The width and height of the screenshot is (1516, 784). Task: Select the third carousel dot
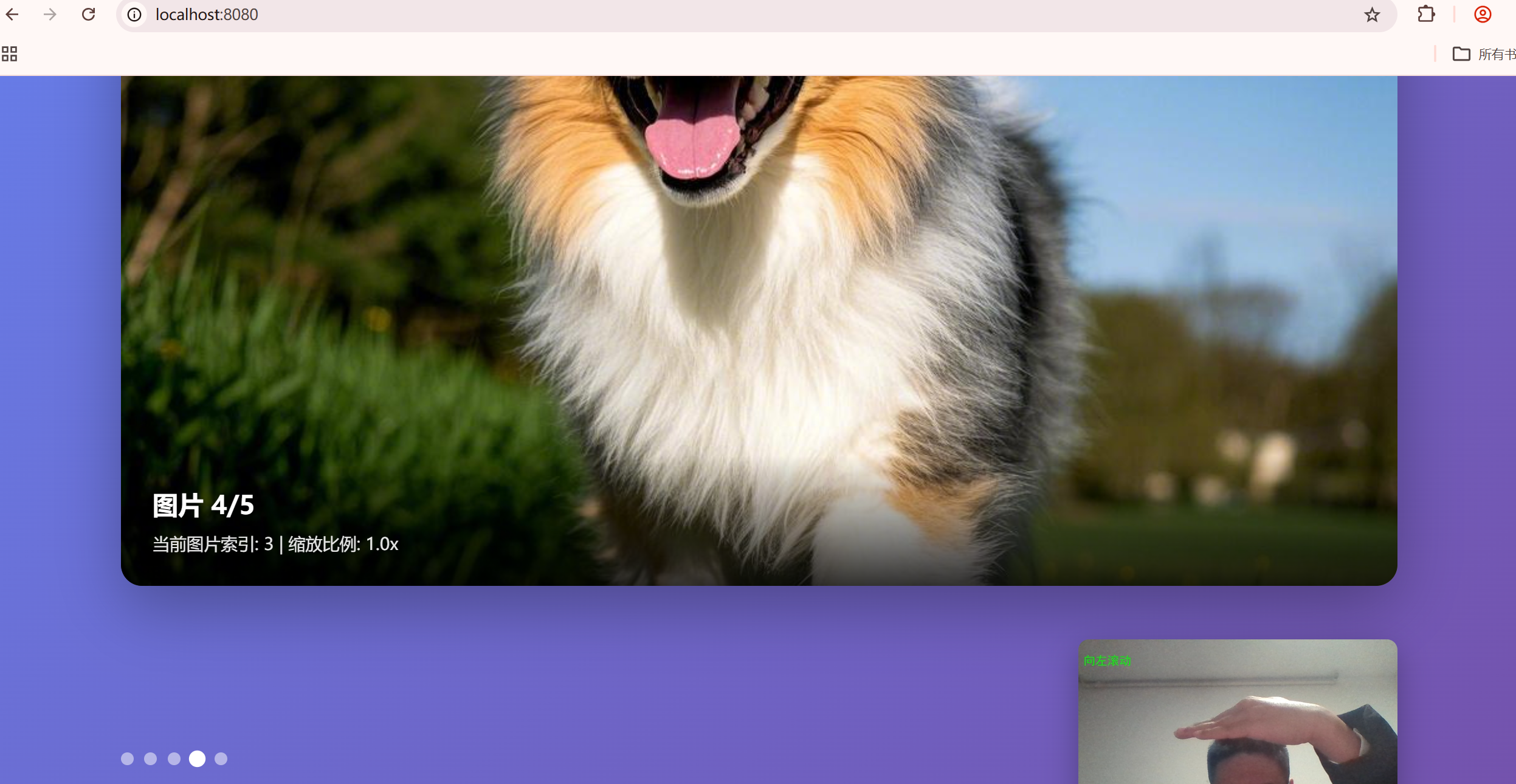coord(174,758)
